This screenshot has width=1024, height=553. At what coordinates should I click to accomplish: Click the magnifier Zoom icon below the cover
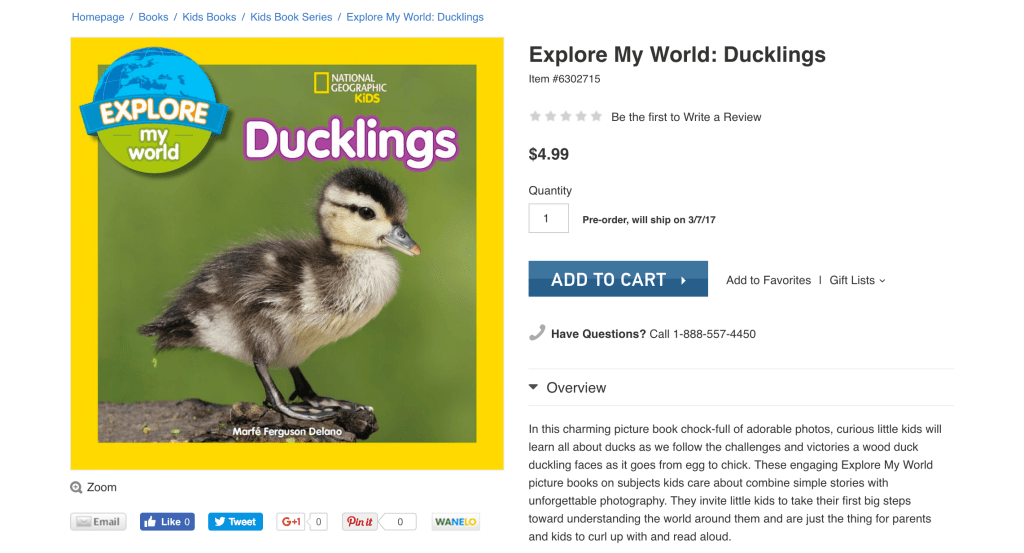pyautogui.click(x=76, y=488)
